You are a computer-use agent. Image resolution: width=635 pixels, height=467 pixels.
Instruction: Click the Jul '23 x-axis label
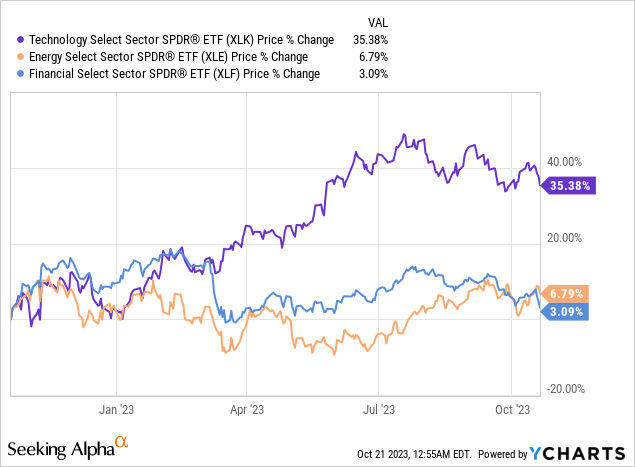(x=379, y=408)
